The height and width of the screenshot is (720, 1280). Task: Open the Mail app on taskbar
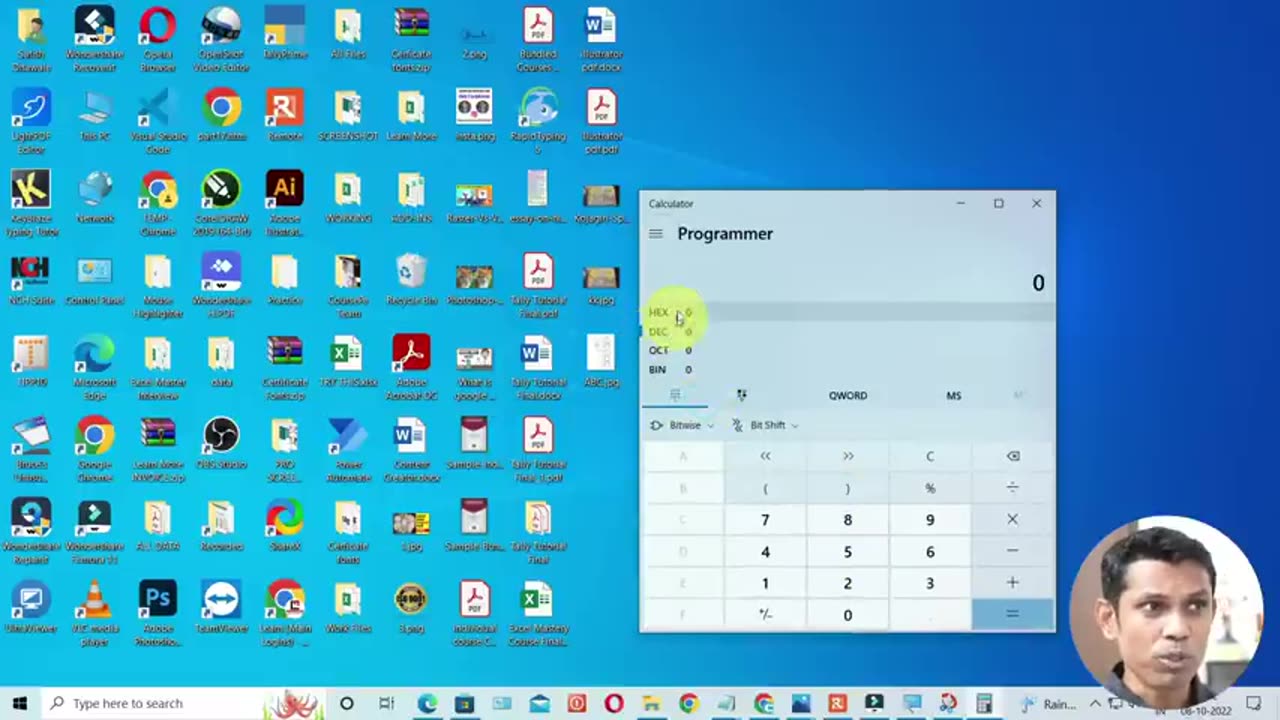539,703
